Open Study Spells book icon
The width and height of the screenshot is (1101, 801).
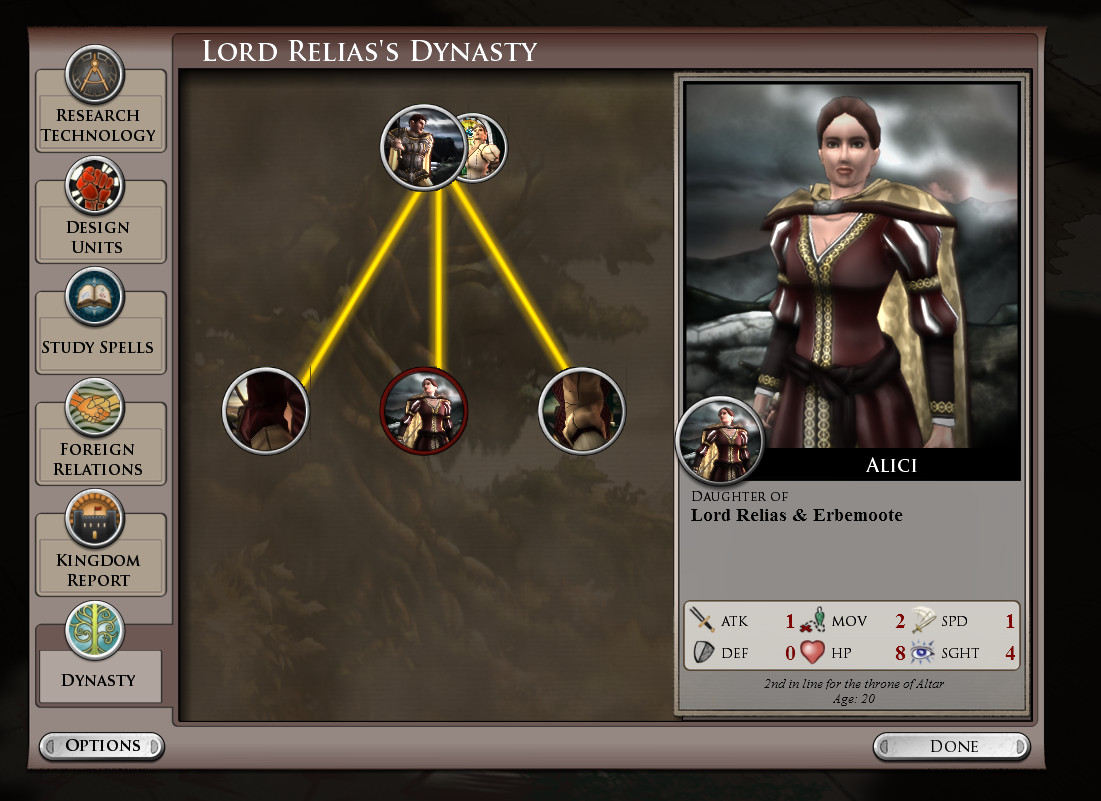tap(95, 297)
